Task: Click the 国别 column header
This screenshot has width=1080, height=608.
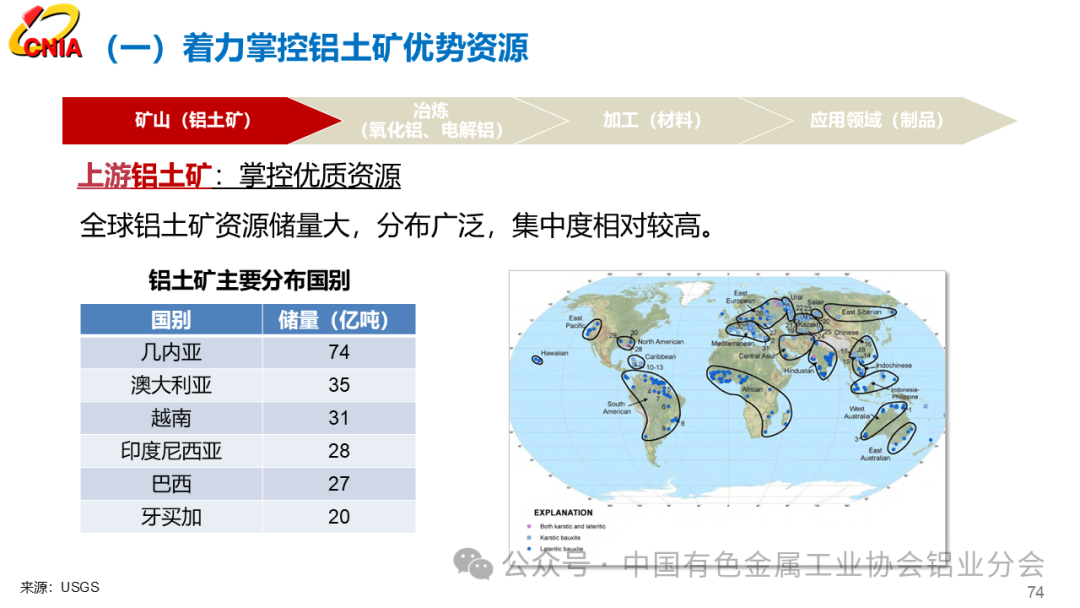Action: coord(171,319)
